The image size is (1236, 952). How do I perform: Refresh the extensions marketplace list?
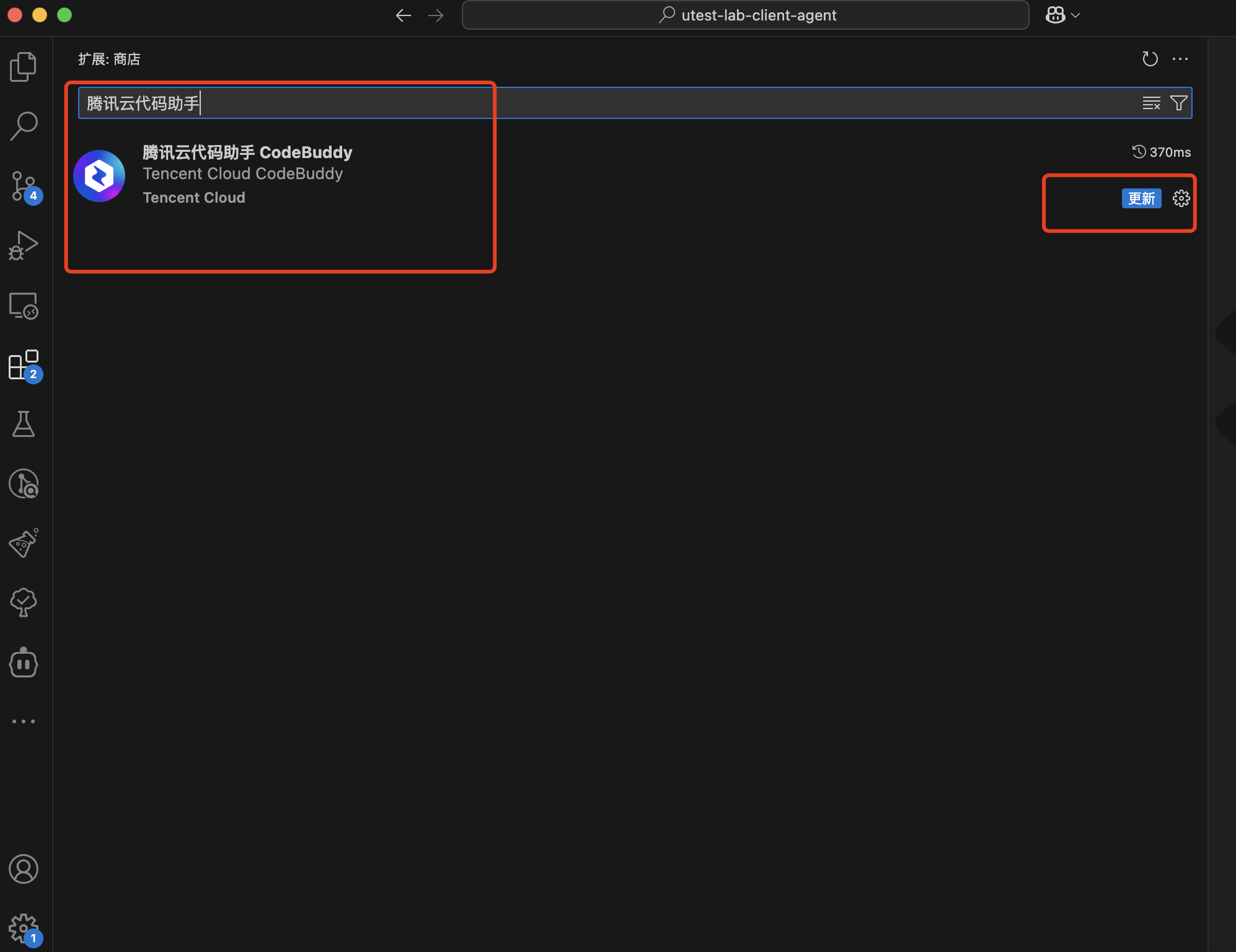[1150, 59]
